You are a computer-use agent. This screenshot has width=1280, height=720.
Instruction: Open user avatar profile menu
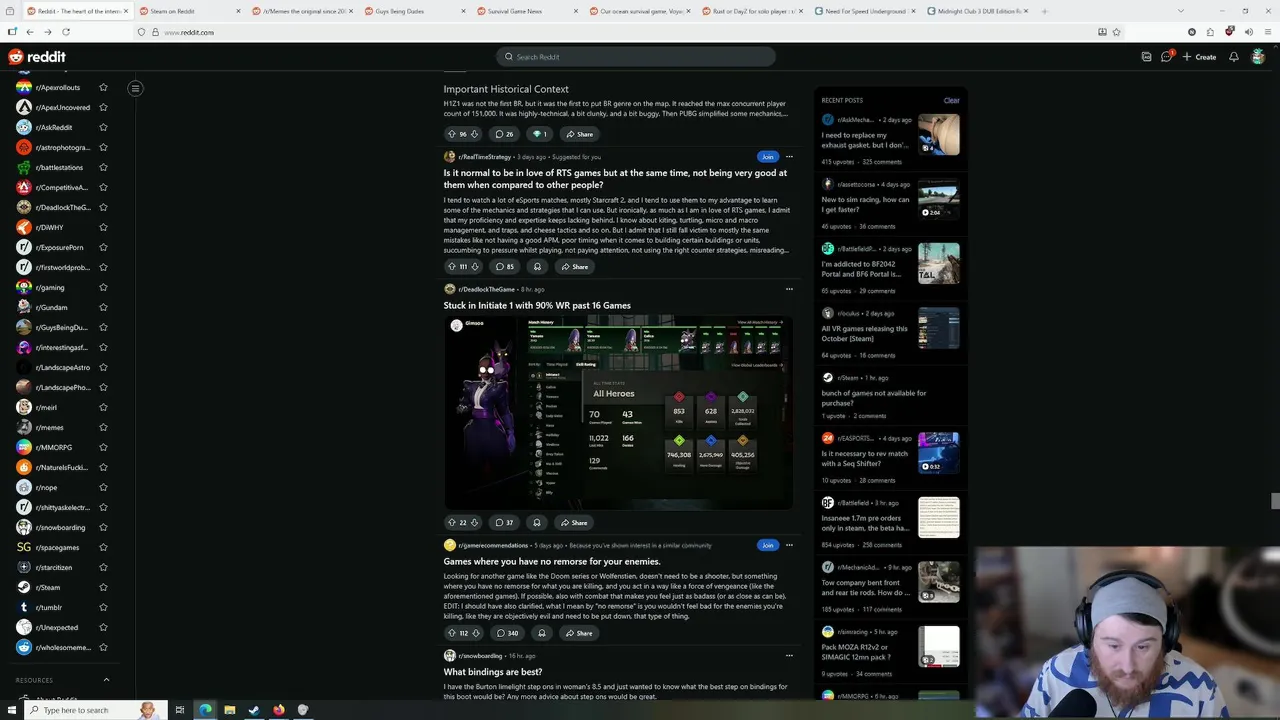1260,57
